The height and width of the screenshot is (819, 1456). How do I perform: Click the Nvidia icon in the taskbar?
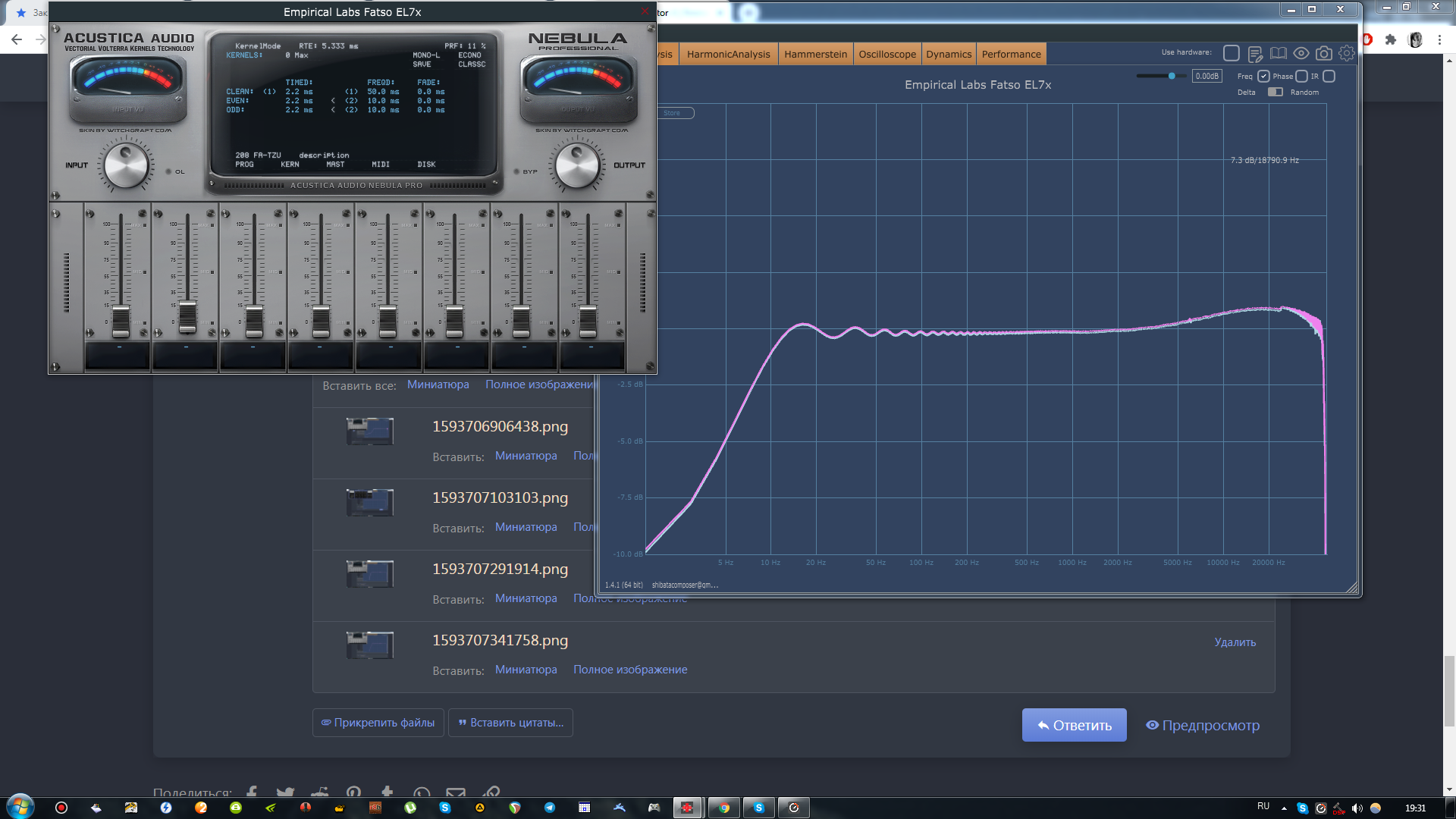pos(271,808)
